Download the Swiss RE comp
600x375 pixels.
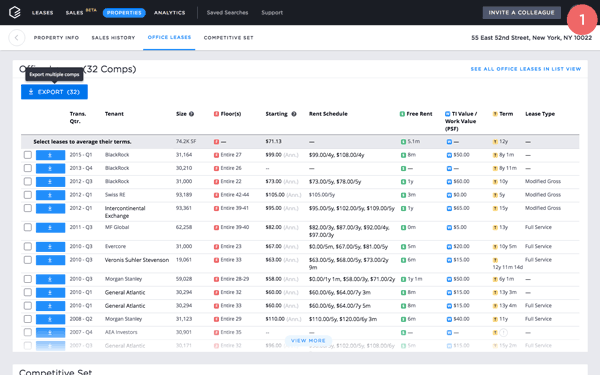[x=50, y=195]
